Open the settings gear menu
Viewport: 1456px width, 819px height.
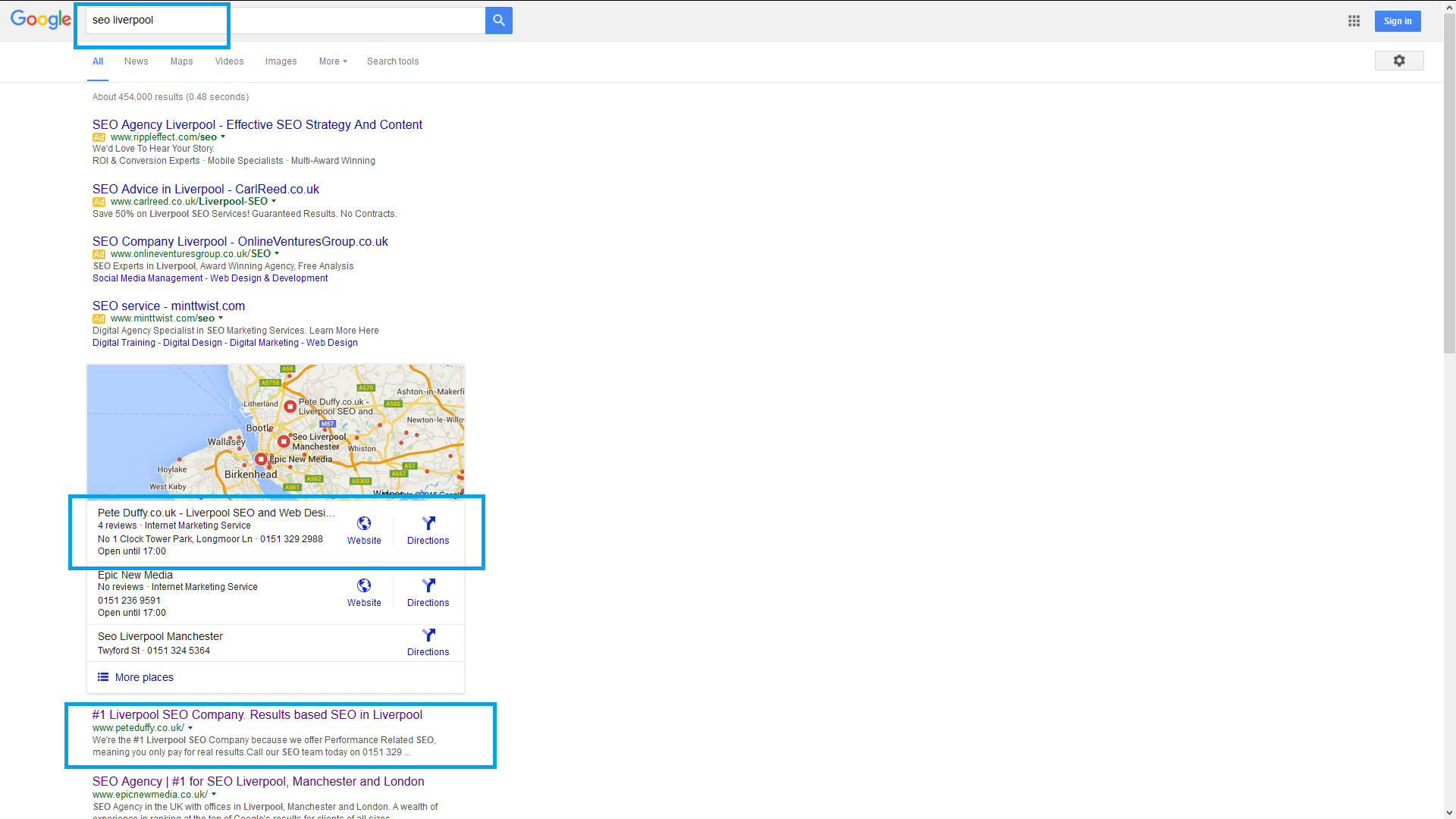(x=1398, y=61)
